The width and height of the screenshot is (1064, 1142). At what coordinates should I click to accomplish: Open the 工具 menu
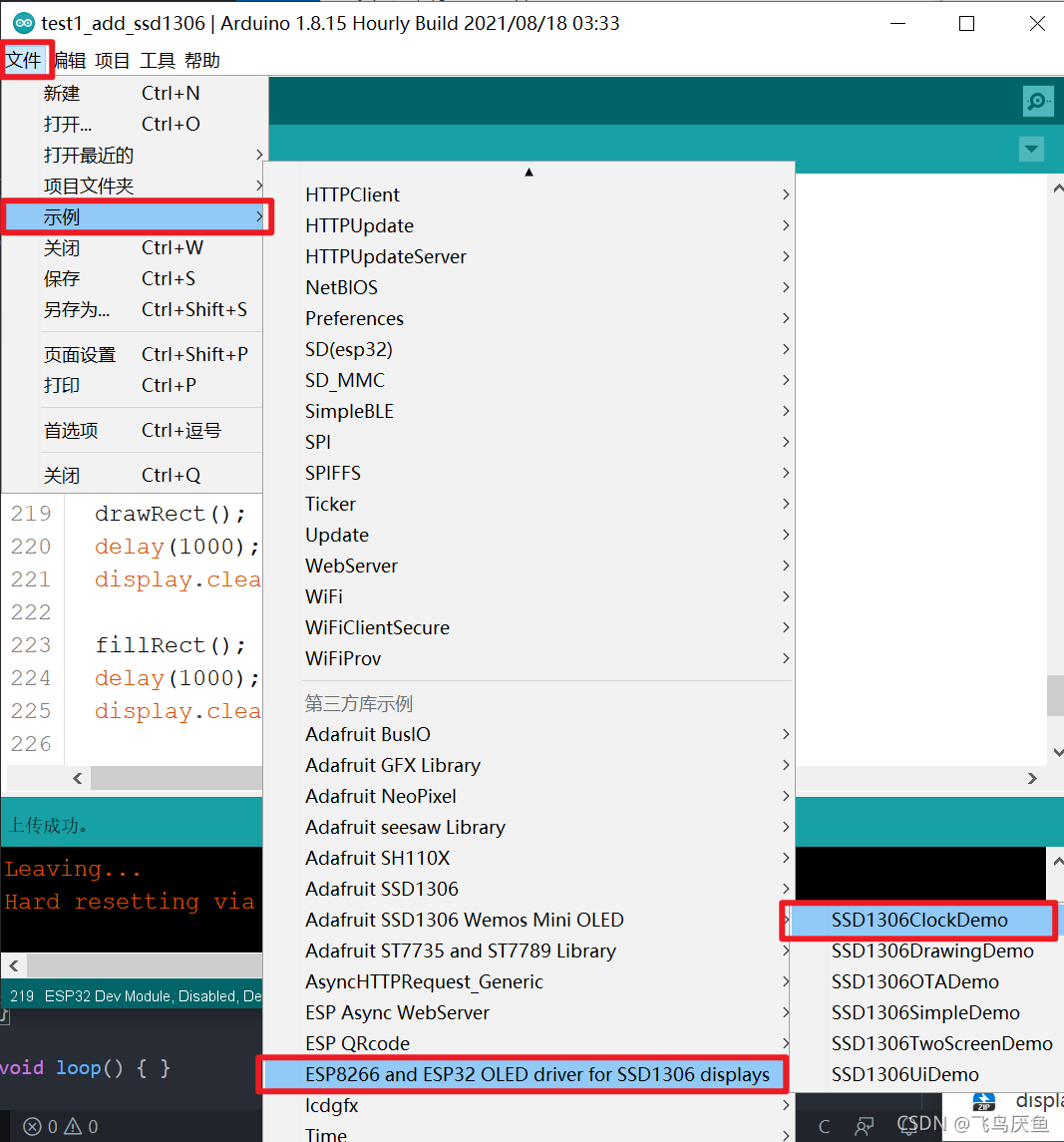pos(158,61)
